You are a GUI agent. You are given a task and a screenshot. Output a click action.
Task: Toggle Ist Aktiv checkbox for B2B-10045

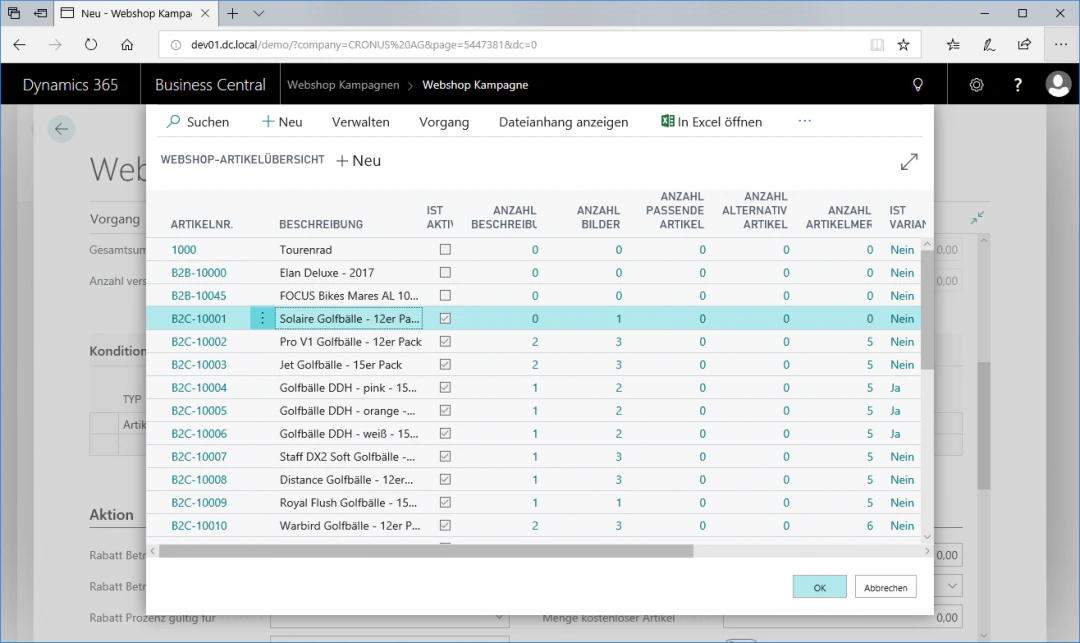tap(445, 295)
